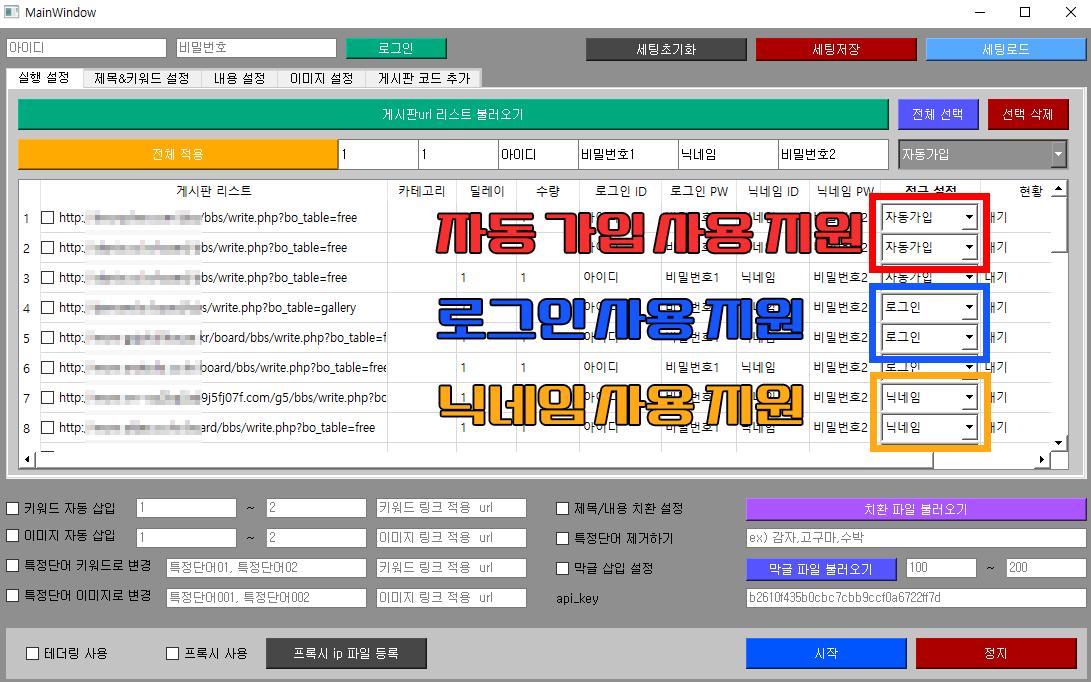Click the 아이디 input field at top
The width and height of the screenshot is (1091, 682).
click(86, 48)
